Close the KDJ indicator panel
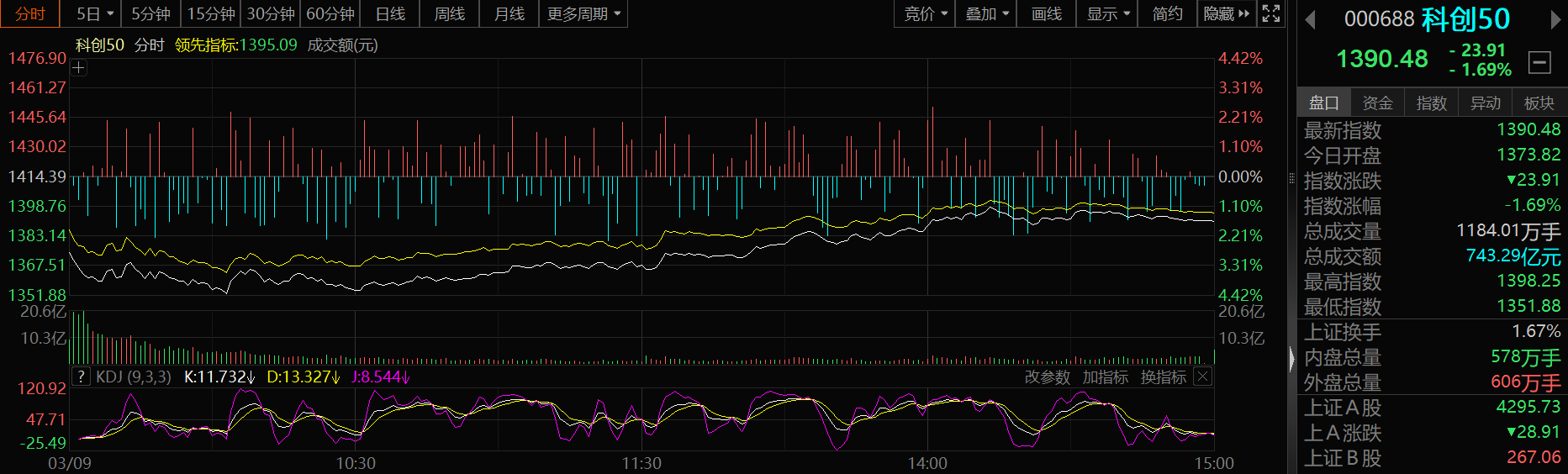Screen dimensions: 1568x474 1203,377
